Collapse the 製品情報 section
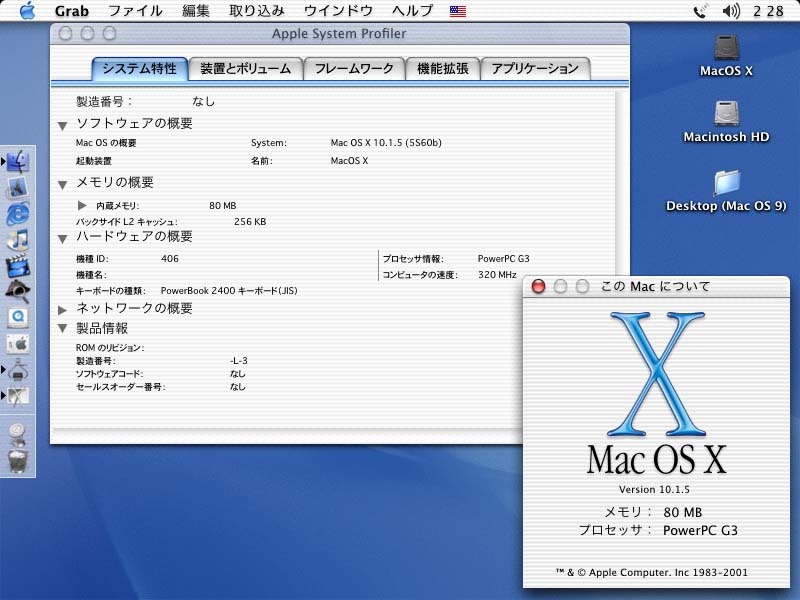 point(62,329)
